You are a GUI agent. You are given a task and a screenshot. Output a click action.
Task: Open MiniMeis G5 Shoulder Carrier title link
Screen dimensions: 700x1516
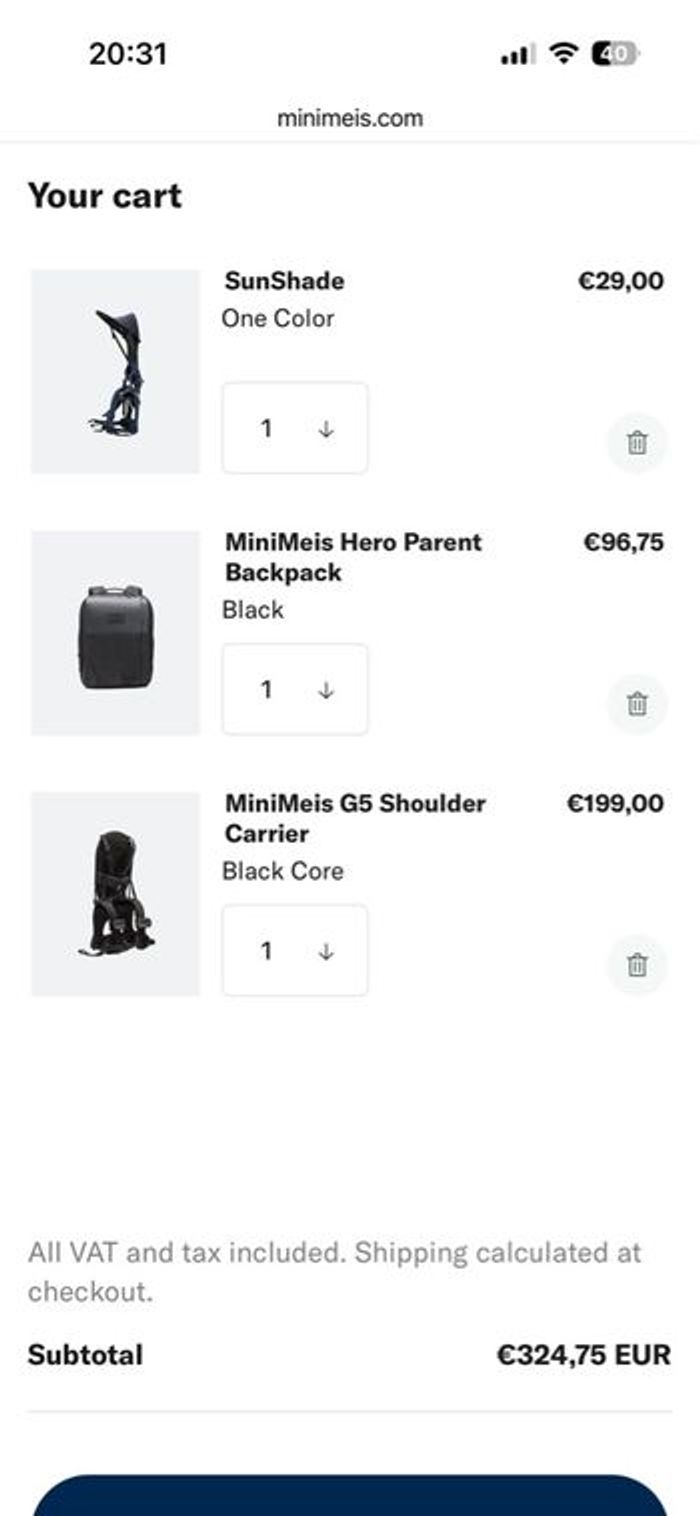point(355,818)
